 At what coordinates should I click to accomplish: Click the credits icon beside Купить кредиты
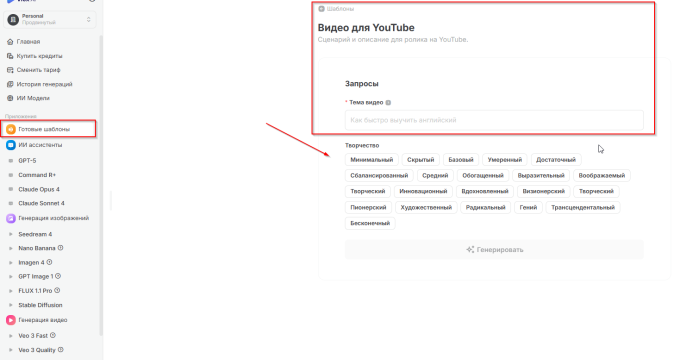click(10, 56)
